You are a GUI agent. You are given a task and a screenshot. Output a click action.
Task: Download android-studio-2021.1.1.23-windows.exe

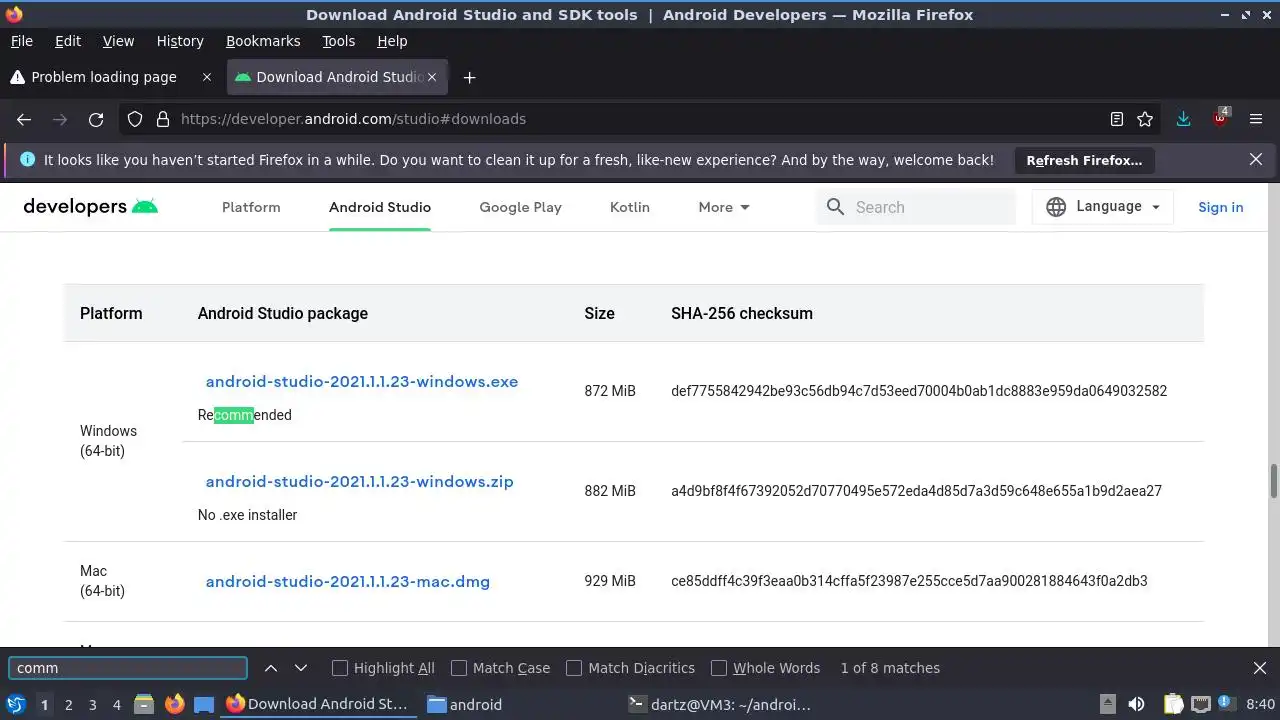pyautogui.click(x=362, y=381)
